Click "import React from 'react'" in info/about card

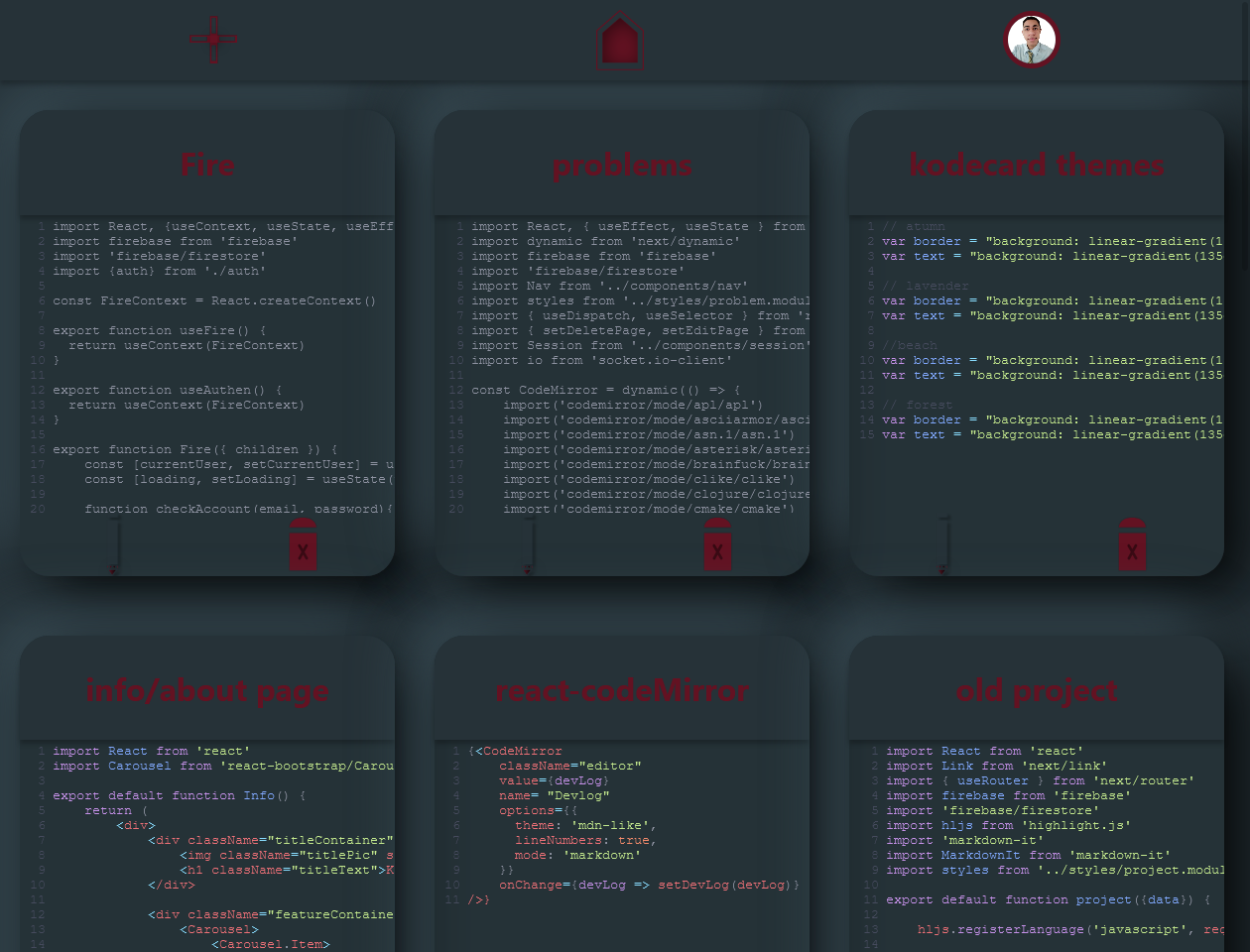pos(152,751)
